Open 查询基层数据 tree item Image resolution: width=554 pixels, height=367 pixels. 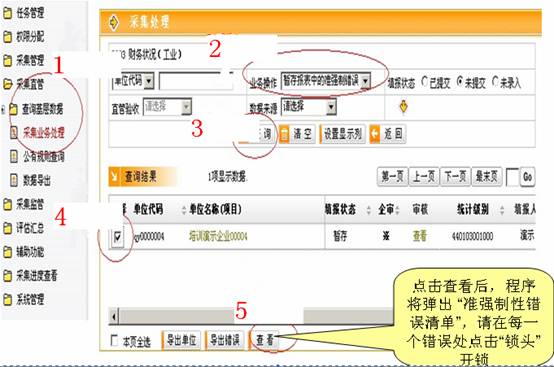pos(42,109)
